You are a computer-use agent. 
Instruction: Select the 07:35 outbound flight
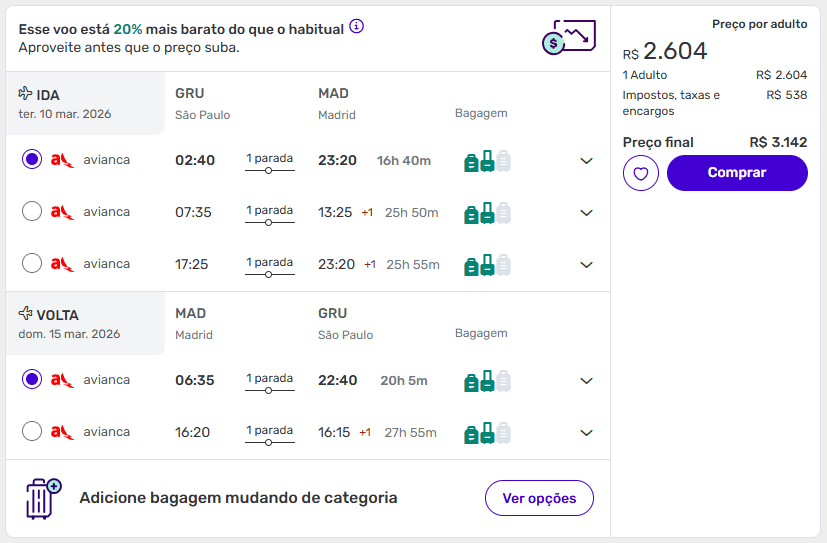tap(32, 212)
